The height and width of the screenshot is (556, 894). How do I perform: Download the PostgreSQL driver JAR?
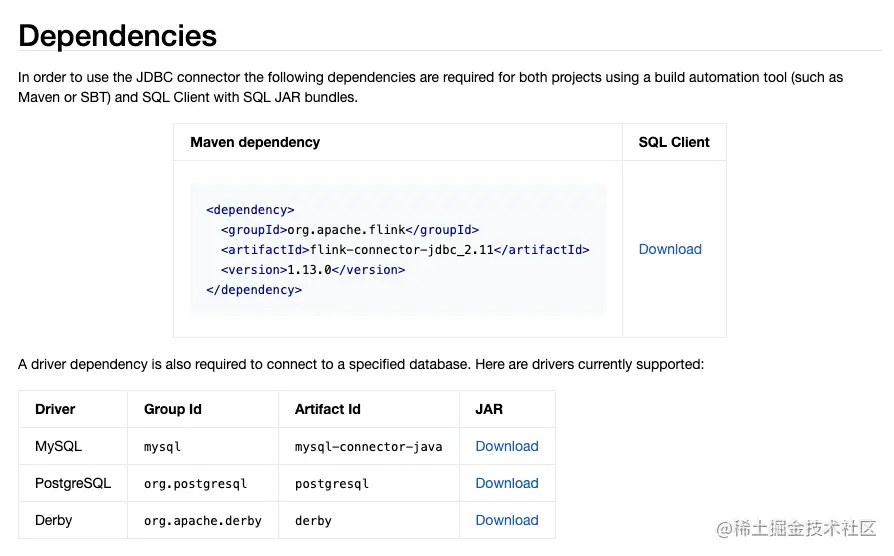pyautogui.click(x=507, y=483)
